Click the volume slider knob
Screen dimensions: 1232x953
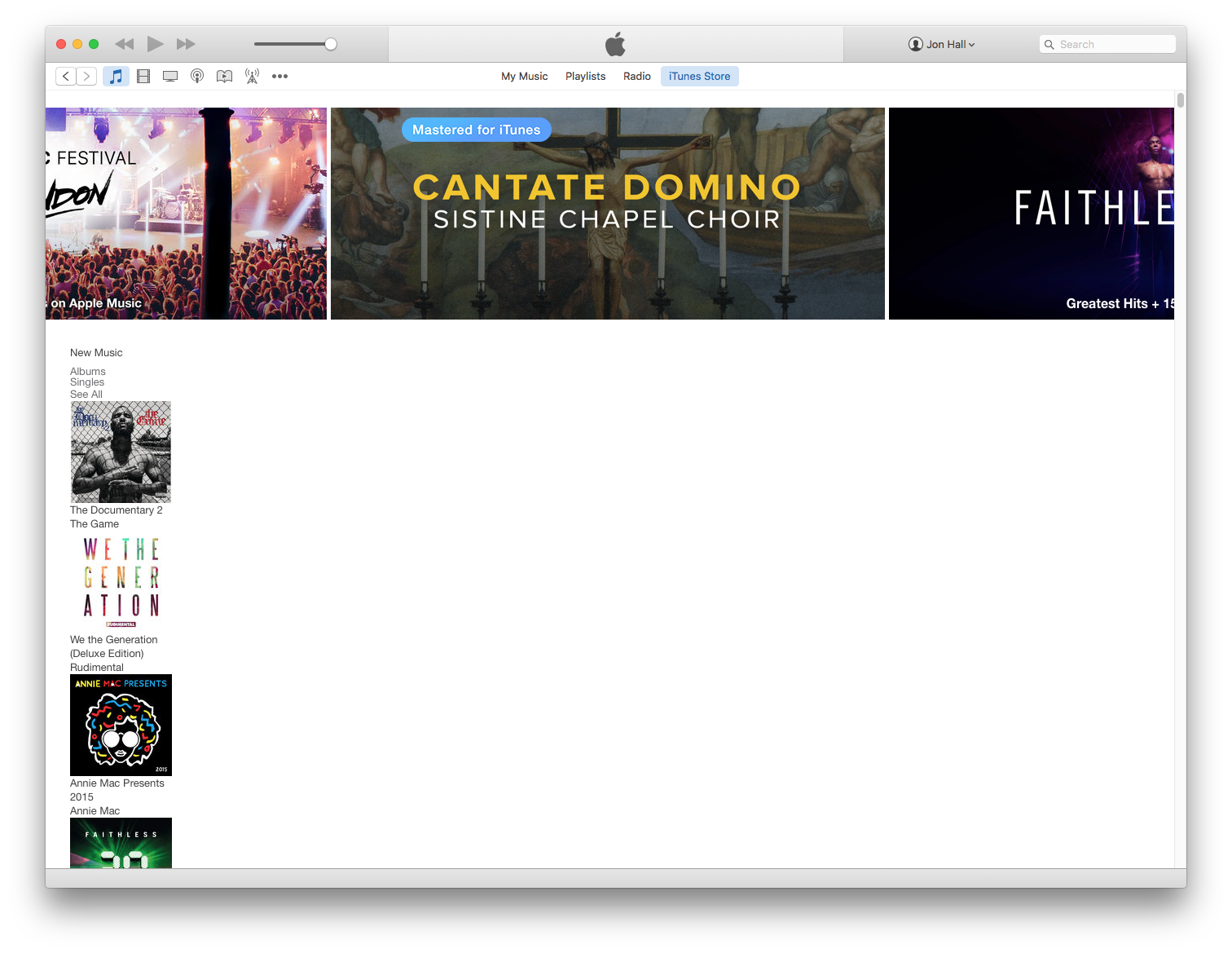331,44
